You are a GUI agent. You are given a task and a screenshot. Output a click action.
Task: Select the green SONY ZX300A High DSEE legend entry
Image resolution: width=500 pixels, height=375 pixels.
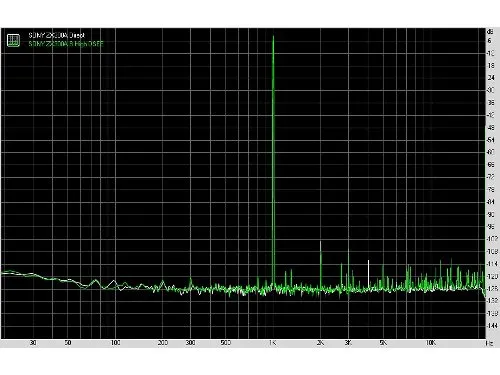pos(66,44)
